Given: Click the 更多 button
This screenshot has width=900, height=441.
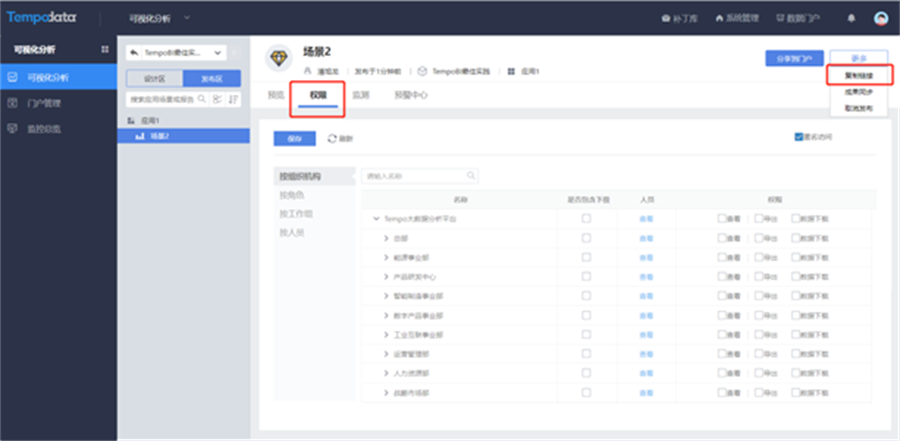Looking at the screenshot, I should click(x=859, y=58).
